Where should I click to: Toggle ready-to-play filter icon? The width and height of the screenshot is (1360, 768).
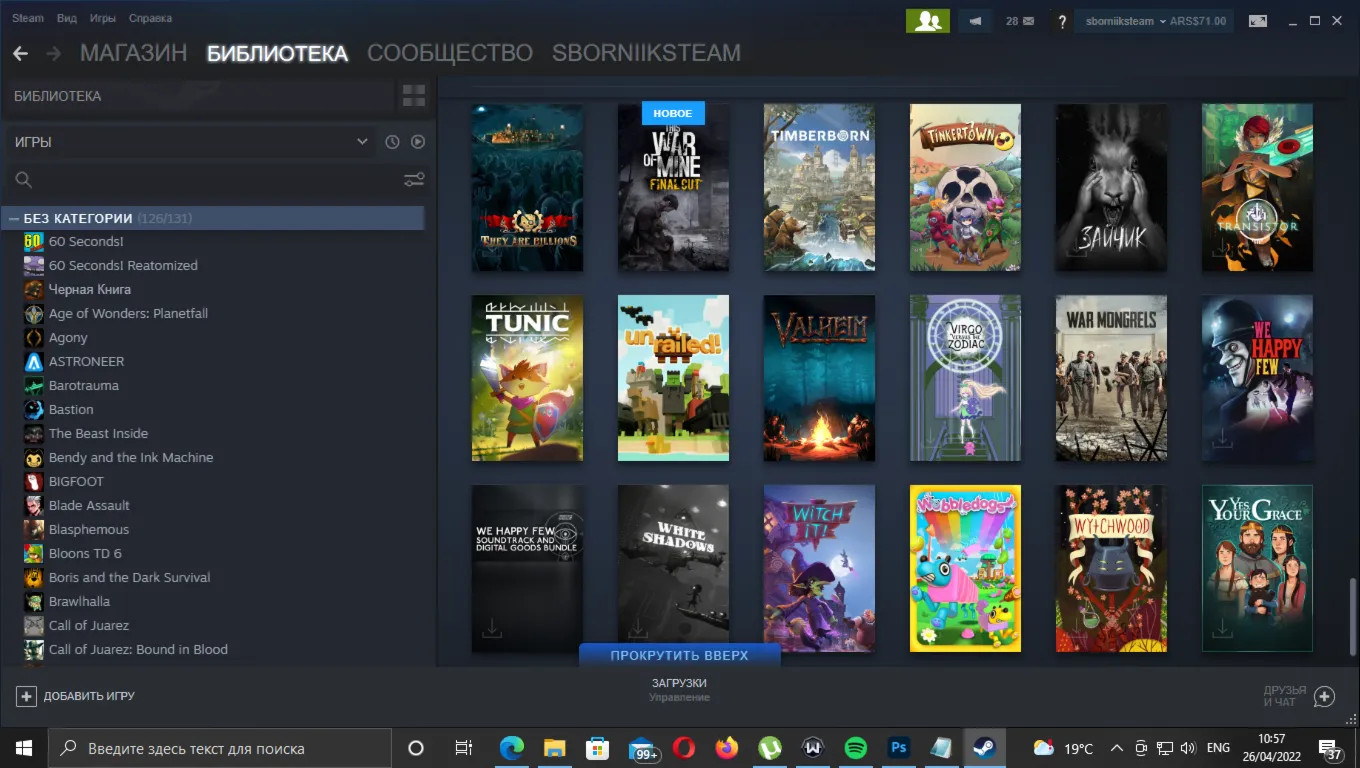click(418, 142)
